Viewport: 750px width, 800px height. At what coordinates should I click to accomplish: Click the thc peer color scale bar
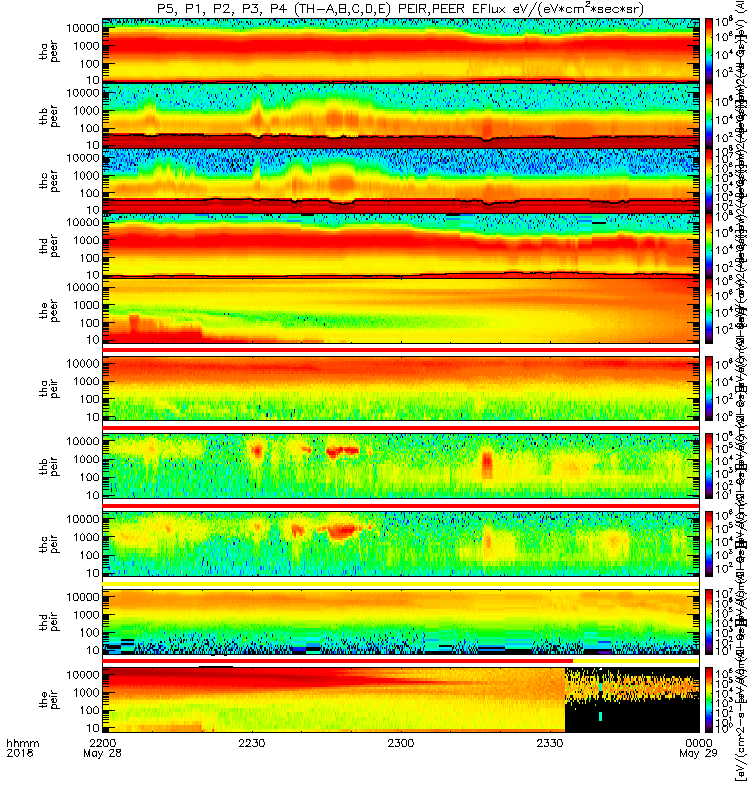click(709, 180)
